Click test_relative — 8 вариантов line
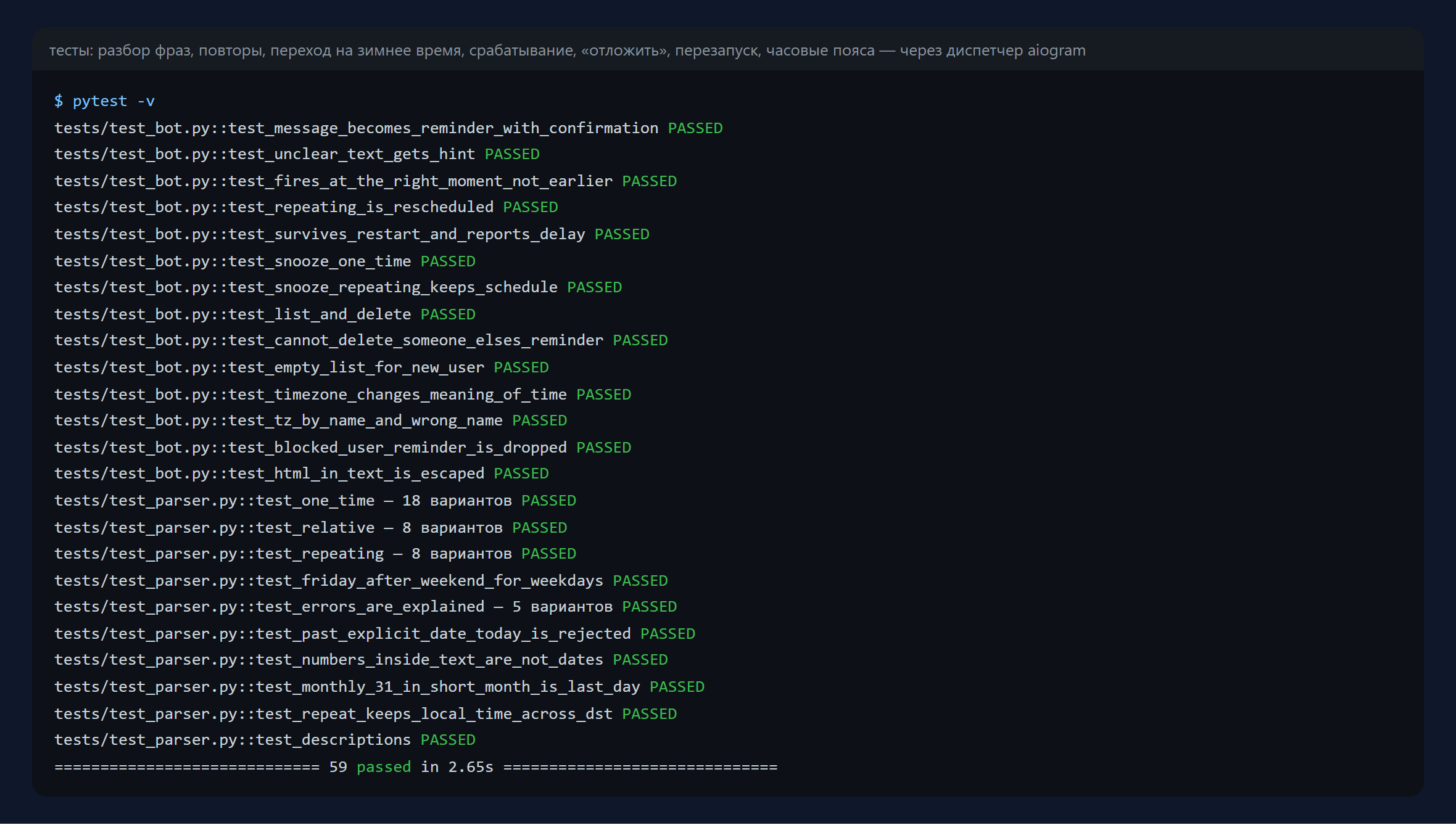This screenshot has height=825, width=1456. click(311, 528)
